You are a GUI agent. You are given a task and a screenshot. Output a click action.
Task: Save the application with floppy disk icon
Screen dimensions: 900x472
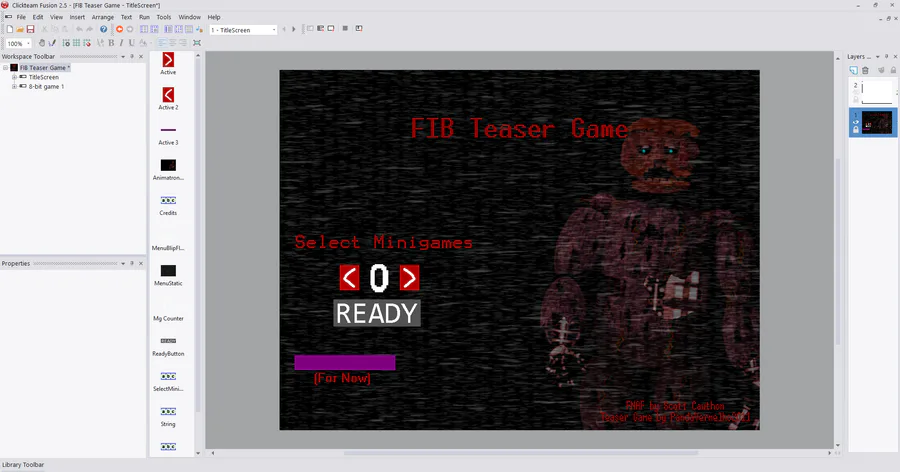point(30,29)
